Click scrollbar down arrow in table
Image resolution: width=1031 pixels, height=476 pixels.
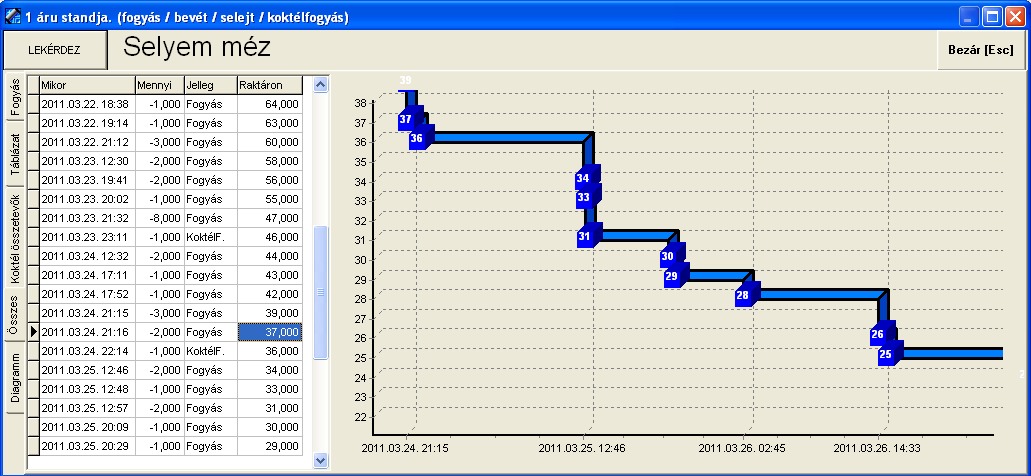pos(320,460)
